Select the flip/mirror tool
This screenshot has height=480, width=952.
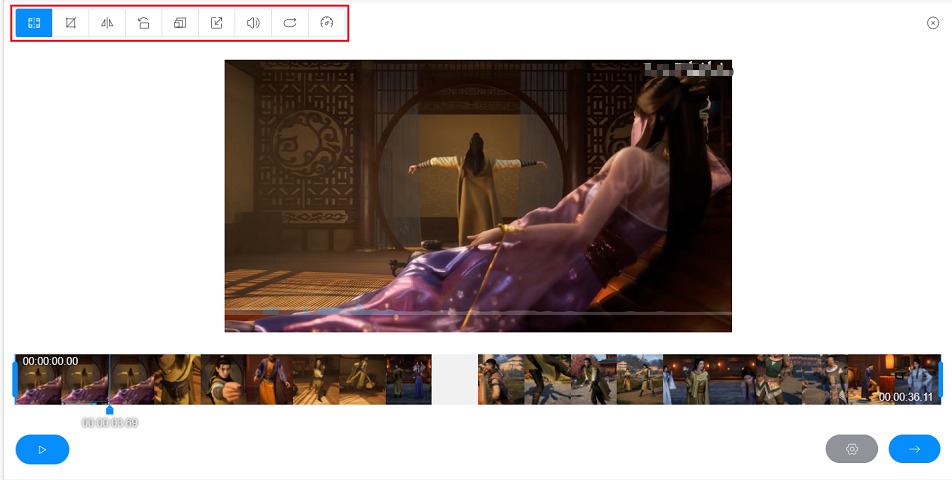(107, 23)
